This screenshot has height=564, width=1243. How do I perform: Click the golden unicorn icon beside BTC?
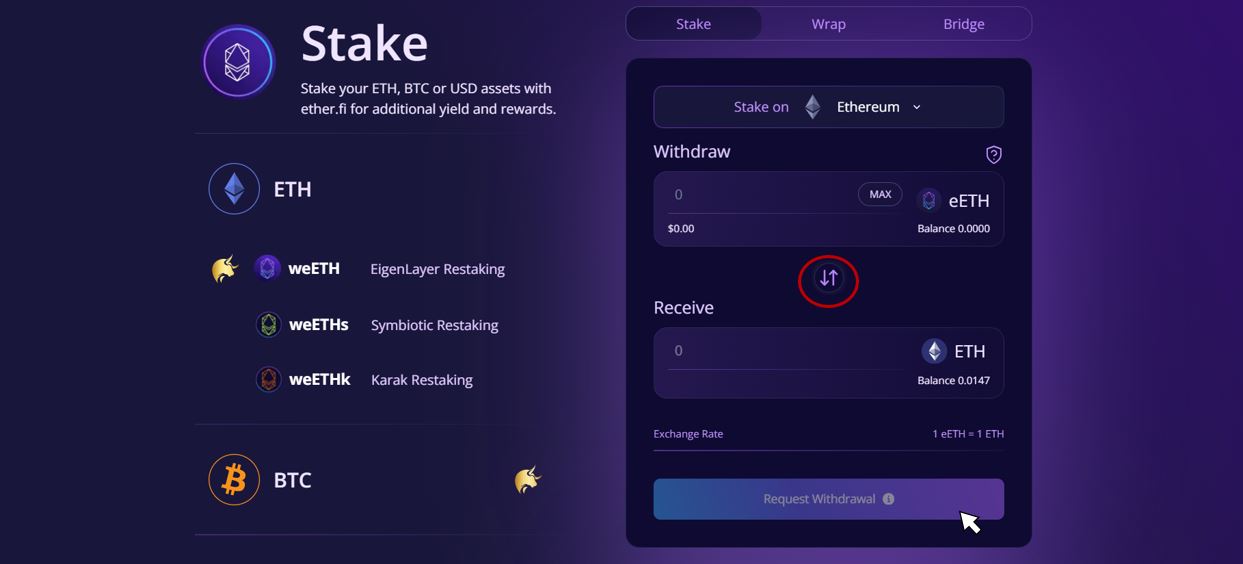(527, 480)
